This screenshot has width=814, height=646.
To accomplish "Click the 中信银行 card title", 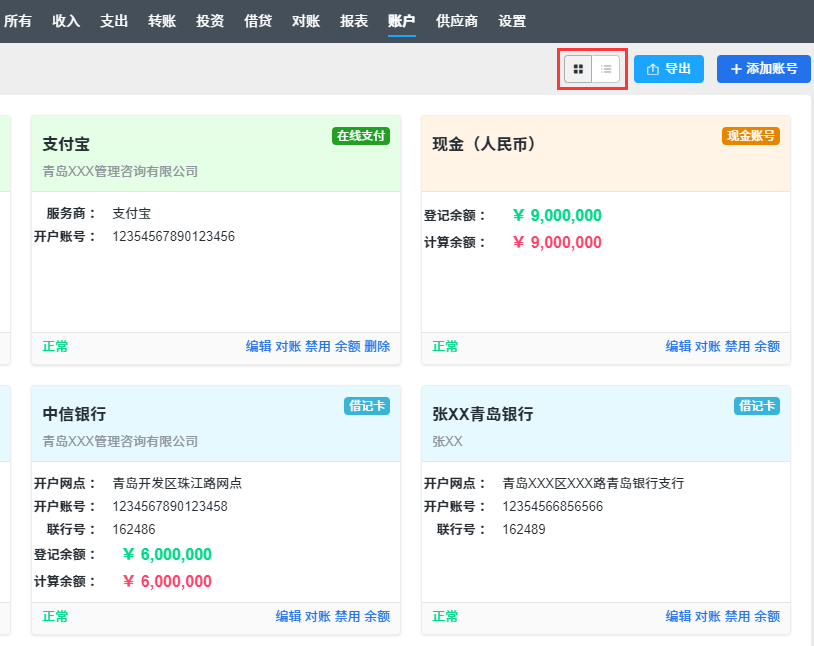I will (74, 414).
